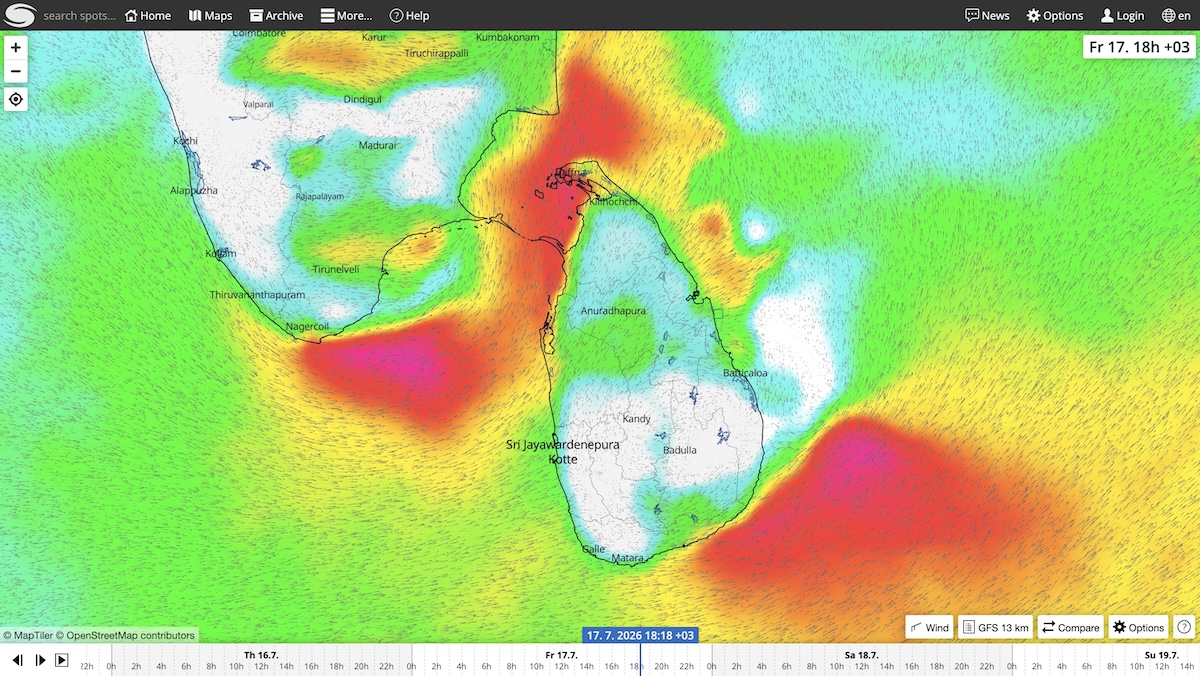This screenshot has height=676, width=1200.
Task: Click the Tiruchirappalli city label
Action: point(434,51)
